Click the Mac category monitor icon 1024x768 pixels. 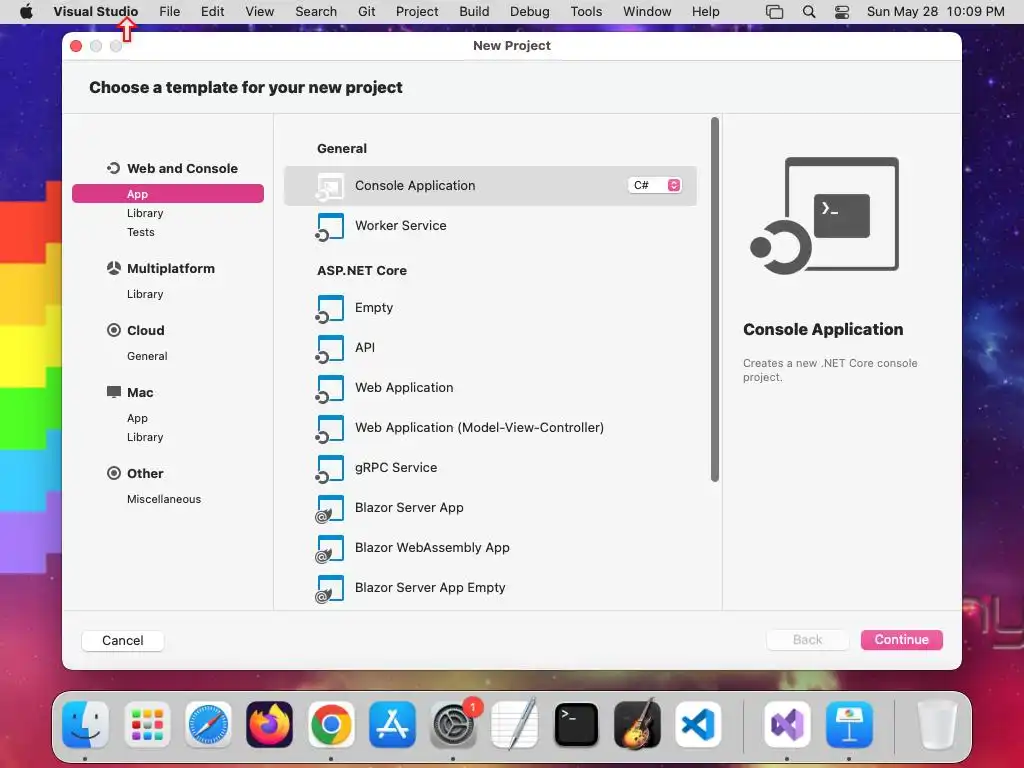tap(114, 392)
